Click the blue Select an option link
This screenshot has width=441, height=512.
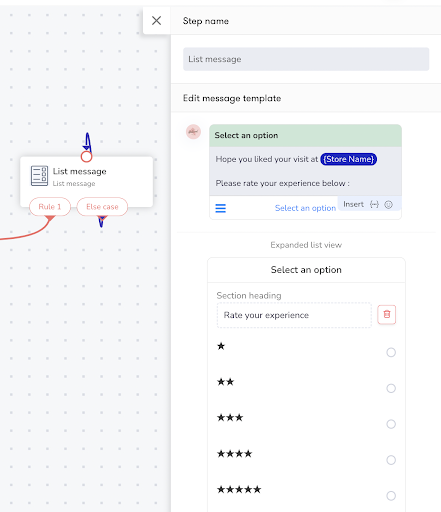[305, 208]
